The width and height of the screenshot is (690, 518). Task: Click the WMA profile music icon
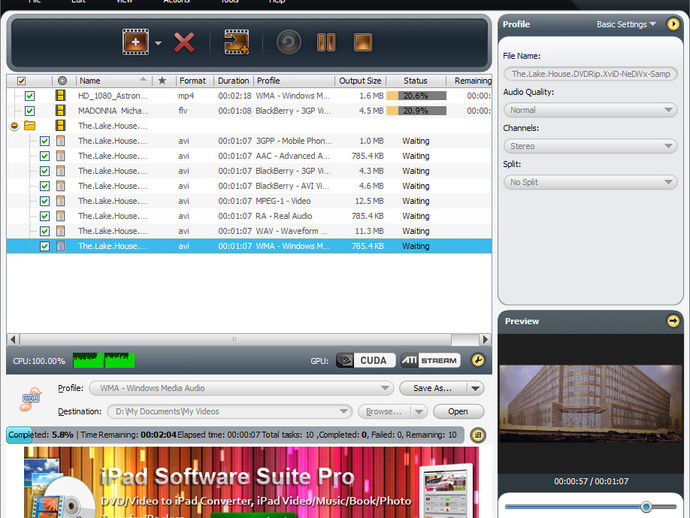tap(31, 399)
